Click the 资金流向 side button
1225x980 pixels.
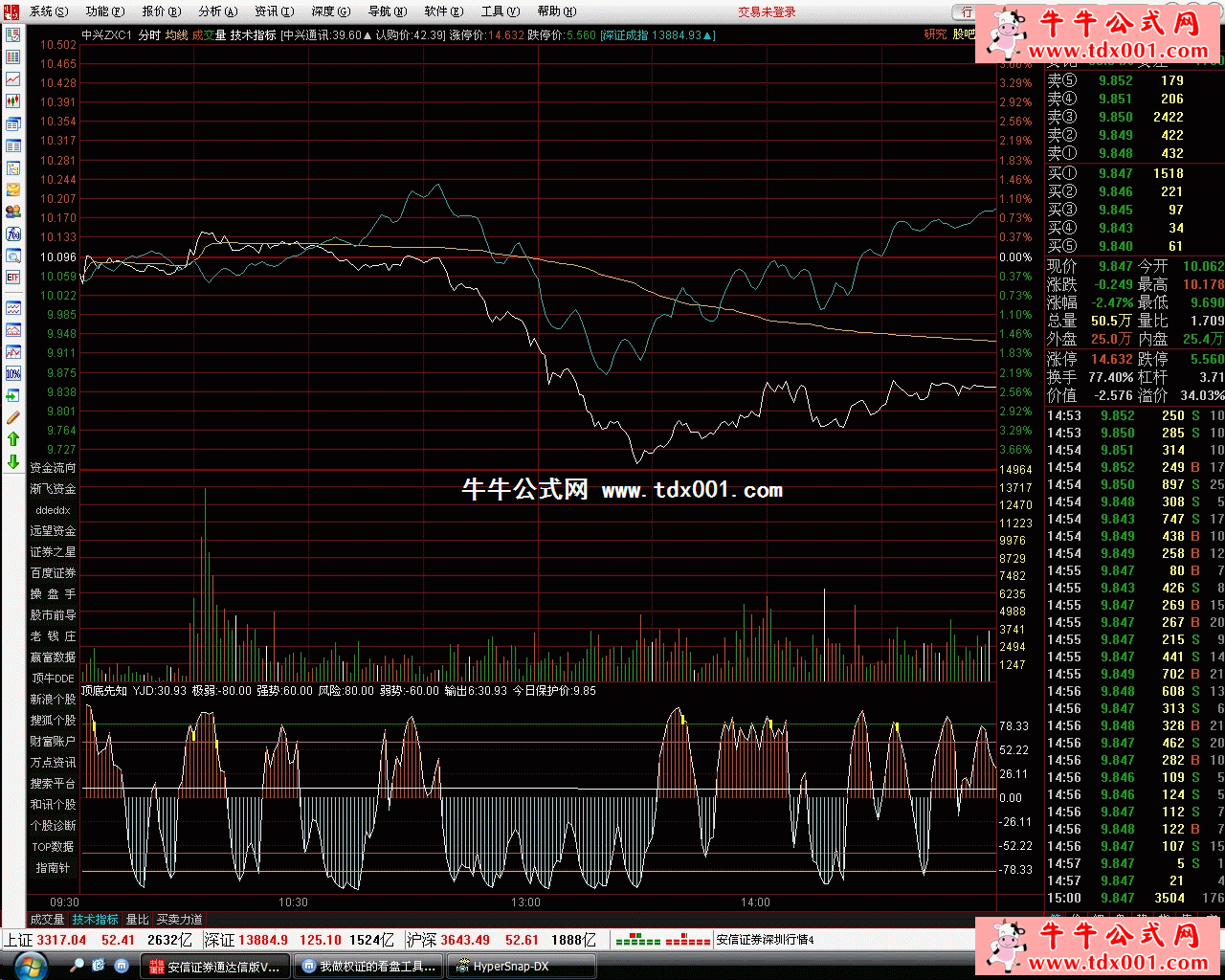pos(53,468)
